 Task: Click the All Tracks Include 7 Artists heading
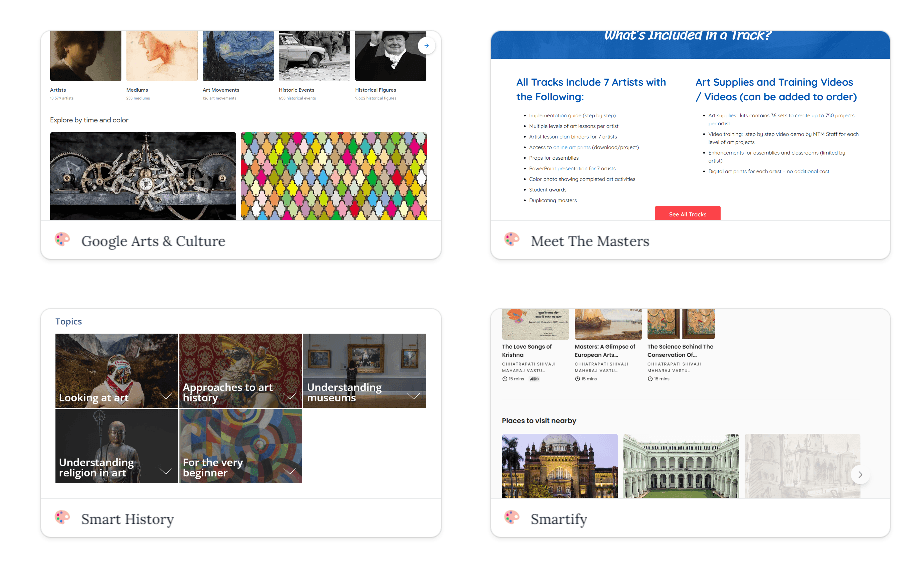pyautogui.click(x=591, y=89)
